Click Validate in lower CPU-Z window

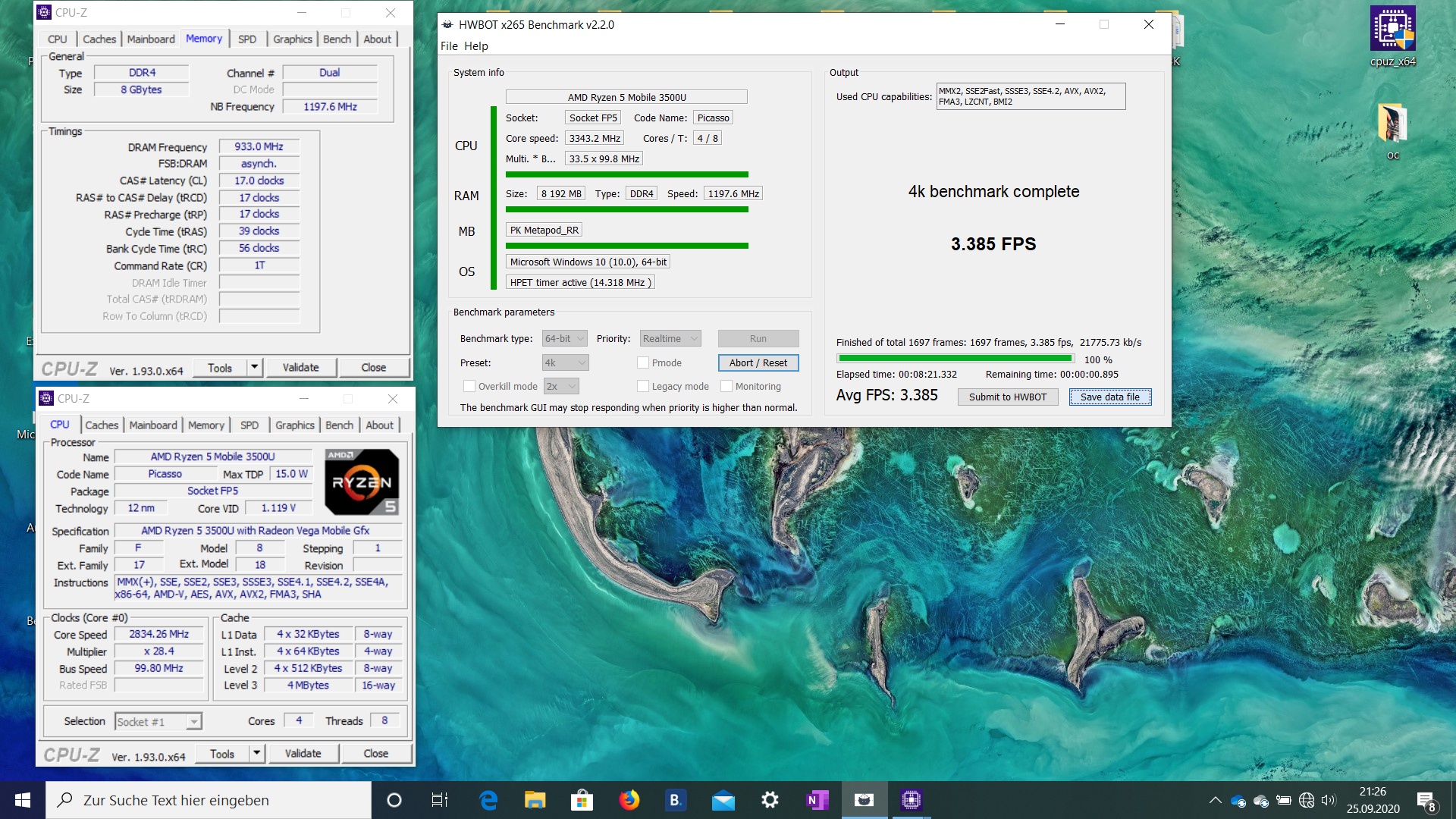pyautogui.click(x=303, y=753)
